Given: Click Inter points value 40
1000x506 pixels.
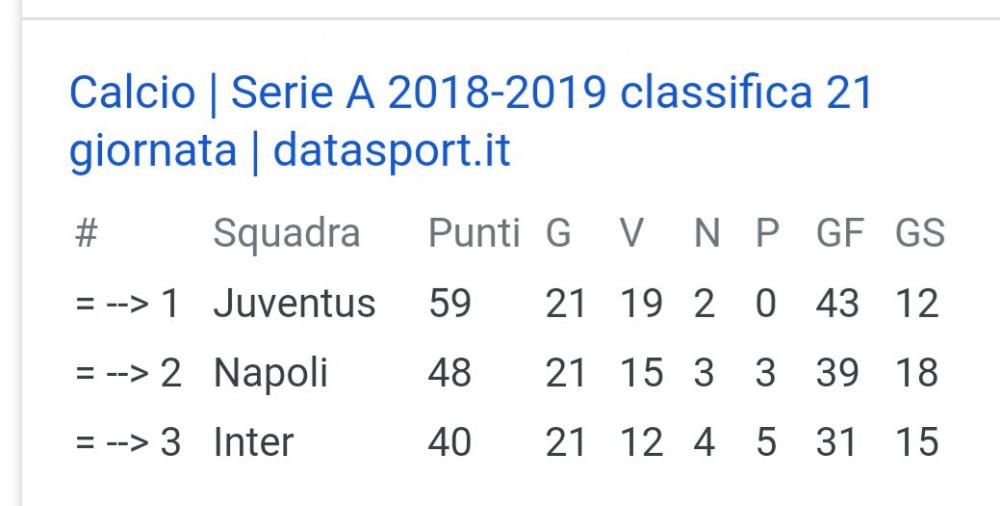Looking at the screenshot, I should coord(450,442).
